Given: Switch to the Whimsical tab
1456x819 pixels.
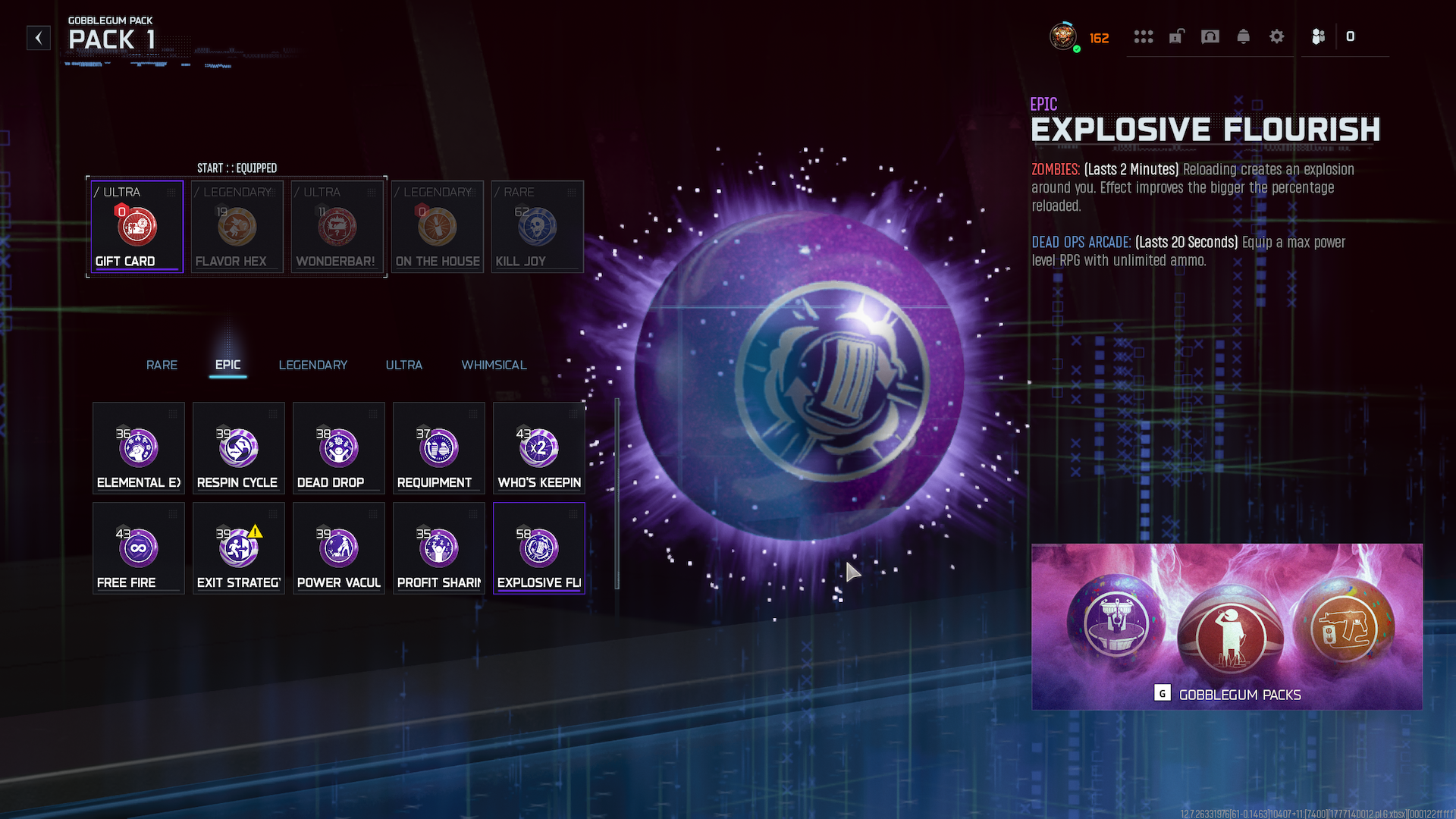Looking at the screenshot, I should [494, 365].
